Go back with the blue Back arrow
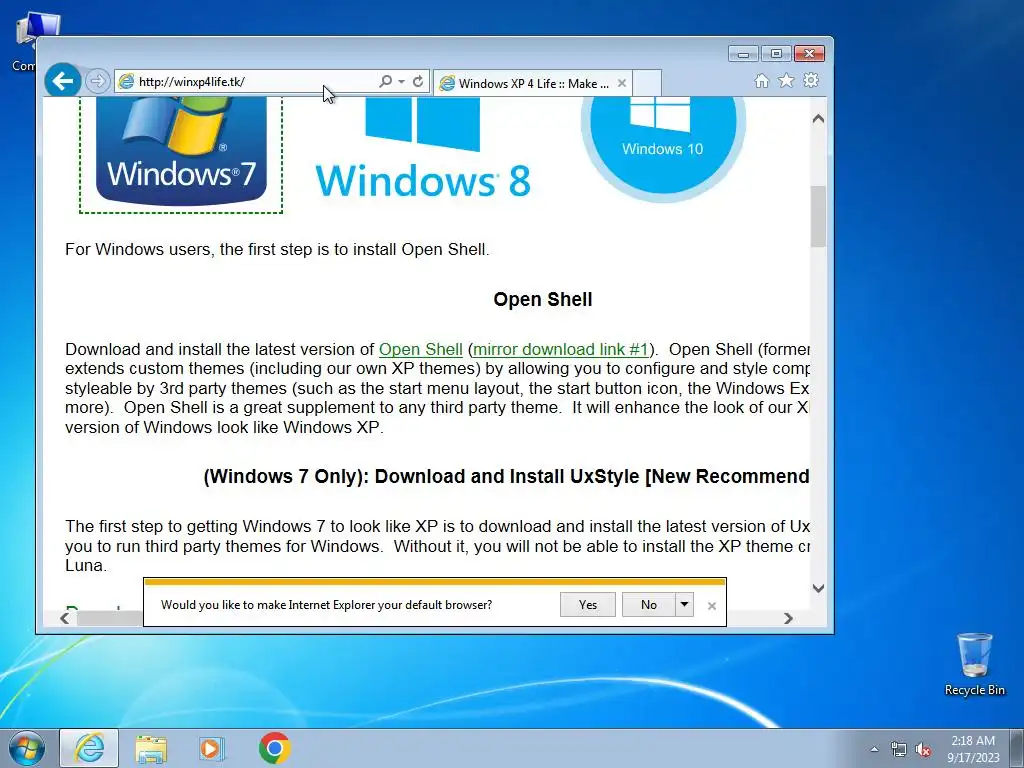Screen dimensions: 1024x768 click(x=63, y=81)
